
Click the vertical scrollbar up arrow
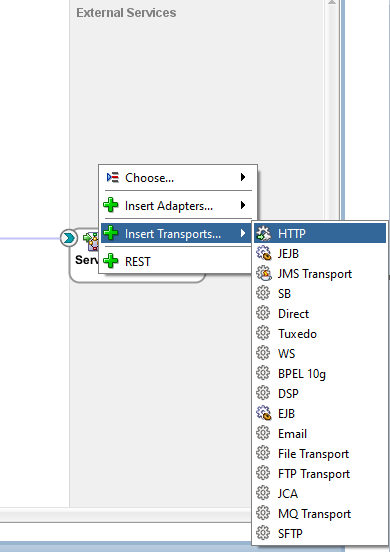(x=332, y=2)
